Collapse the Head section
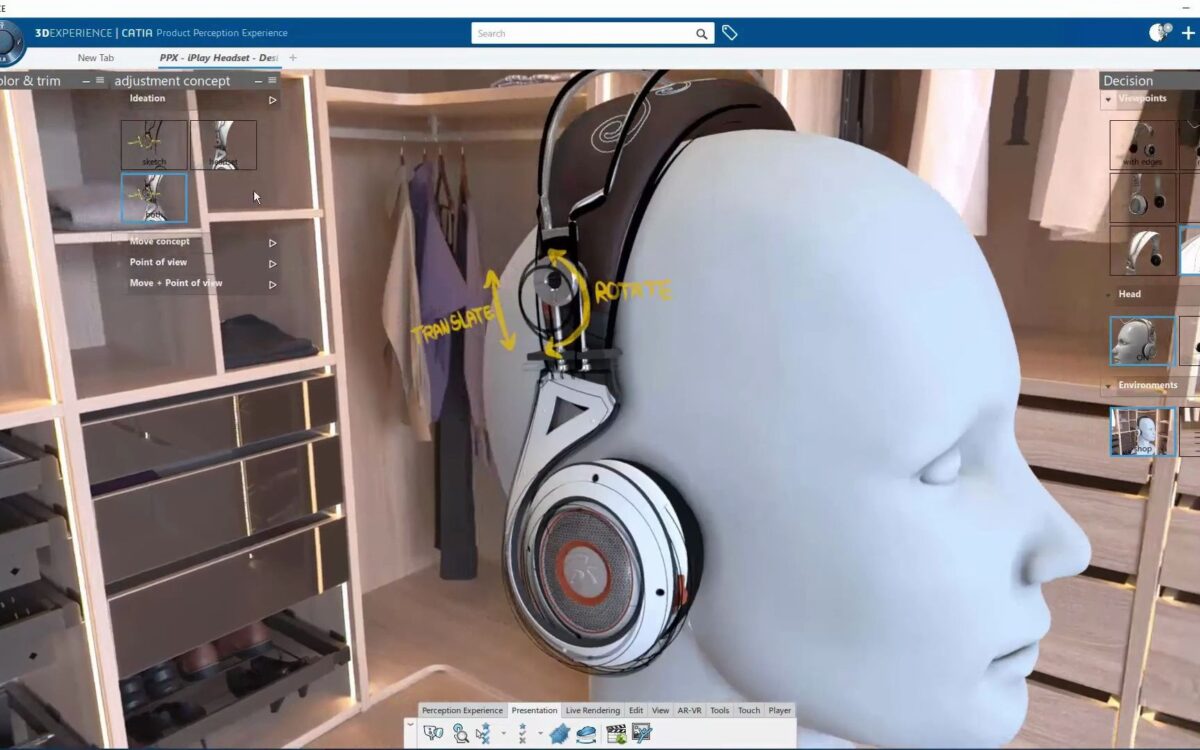This screenshot has height=750, width=1200. point(1108,295)
